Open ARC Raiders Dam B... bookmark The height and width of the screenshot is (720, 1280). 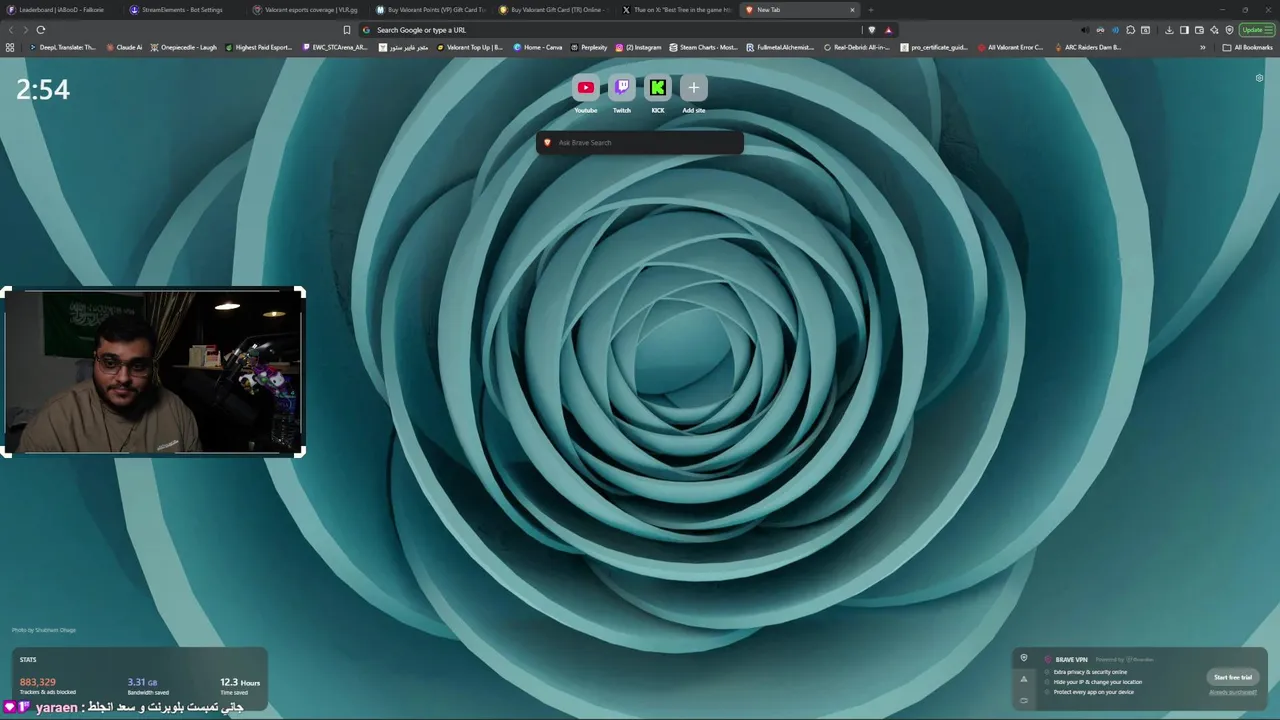click(1088, 47)
